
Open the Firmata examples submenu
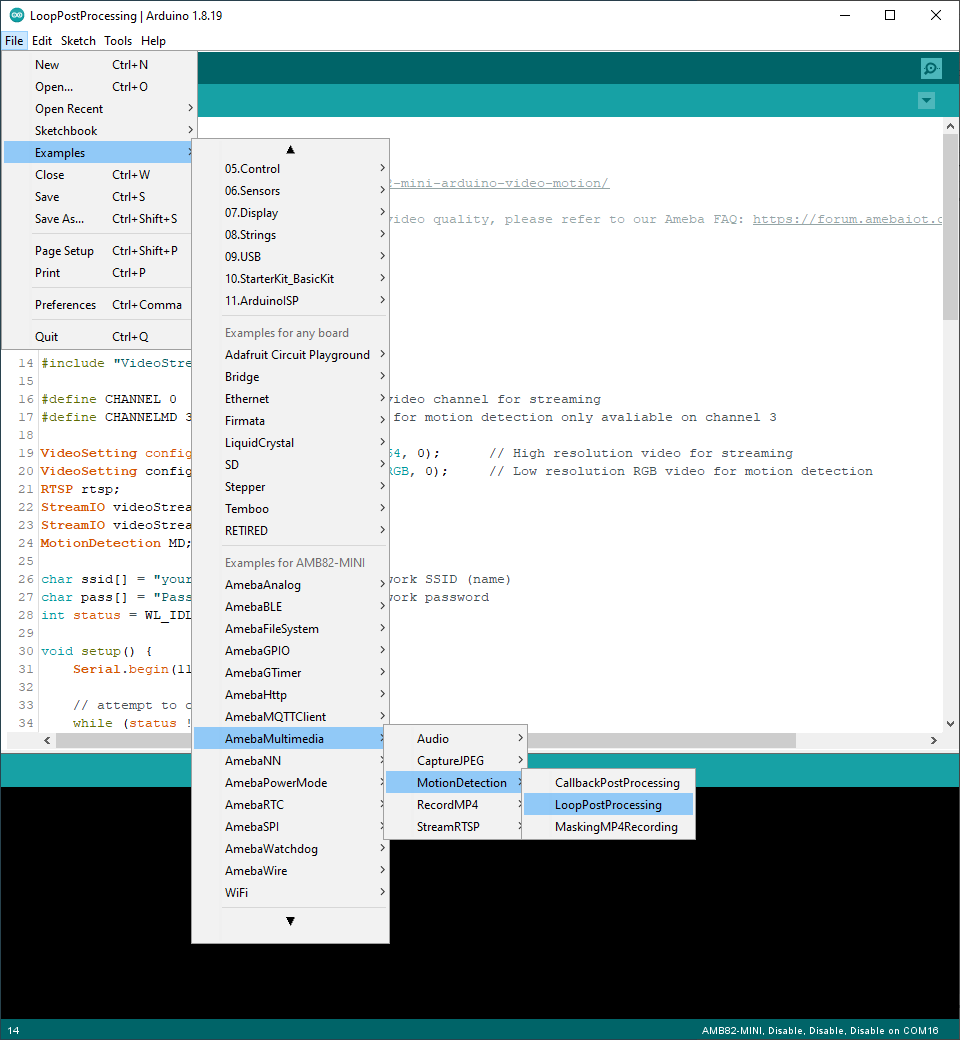click(x=291, y=421)
